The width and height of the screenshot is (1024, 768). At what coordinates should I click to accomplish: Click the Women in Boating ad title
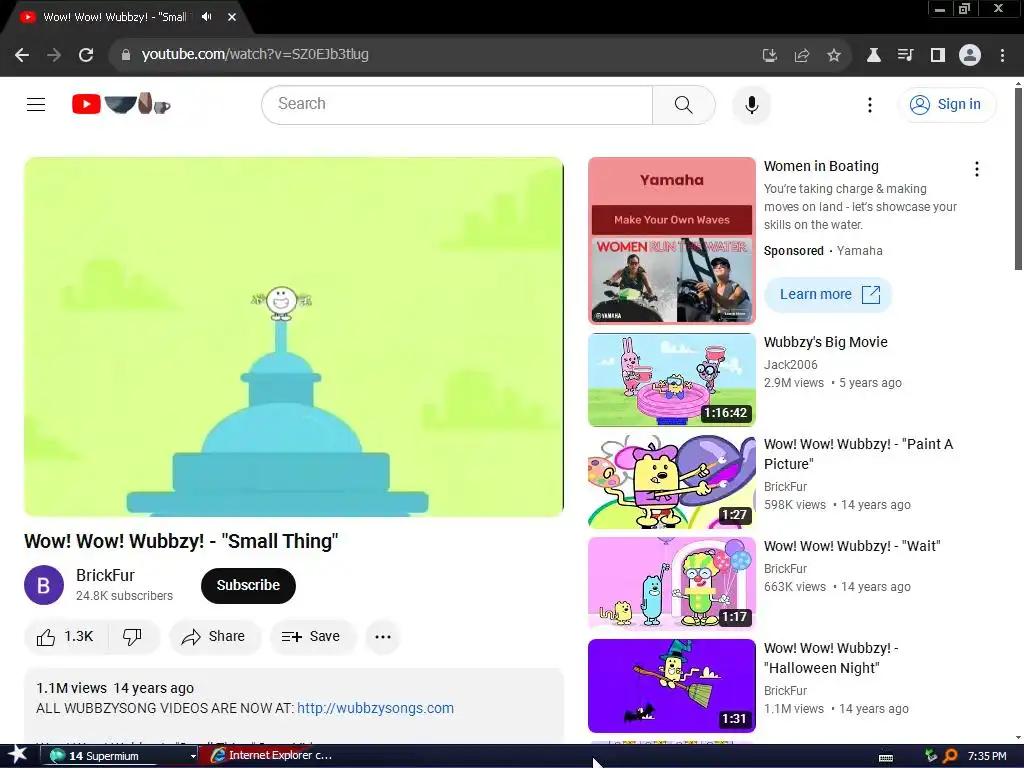click(821, 167)
